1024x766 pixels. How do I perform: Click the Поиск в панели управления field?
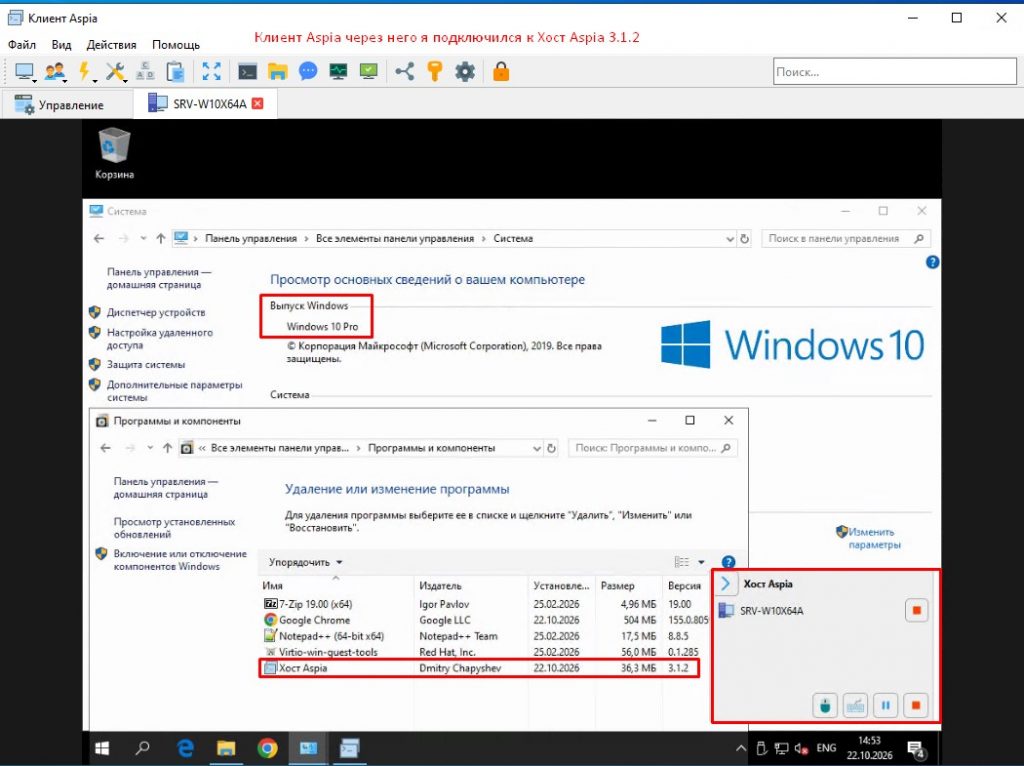click(846, 238)
